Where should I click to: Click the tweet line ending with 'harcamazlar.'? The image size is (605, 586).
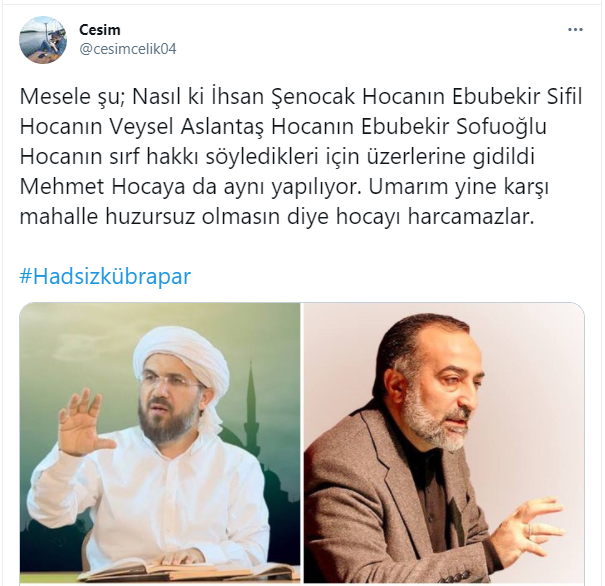[277, 216]
